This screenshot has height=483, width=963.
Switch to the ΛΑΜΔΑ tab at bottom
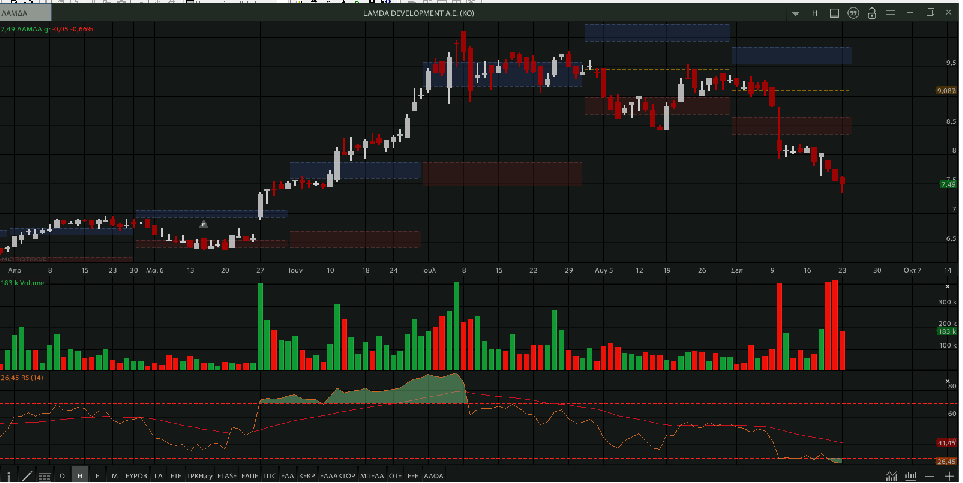coord(432,476)
